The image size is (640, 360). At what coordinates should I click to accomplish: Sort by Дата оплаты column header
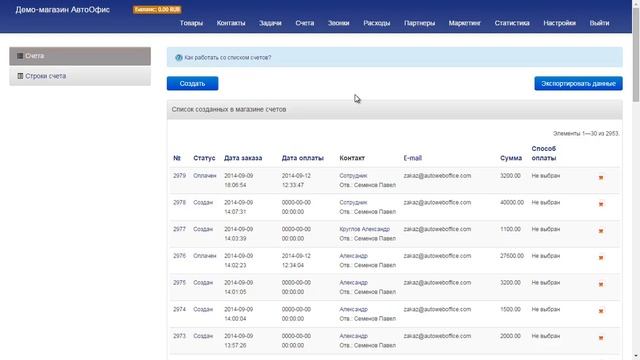click(x=302, y=158)
